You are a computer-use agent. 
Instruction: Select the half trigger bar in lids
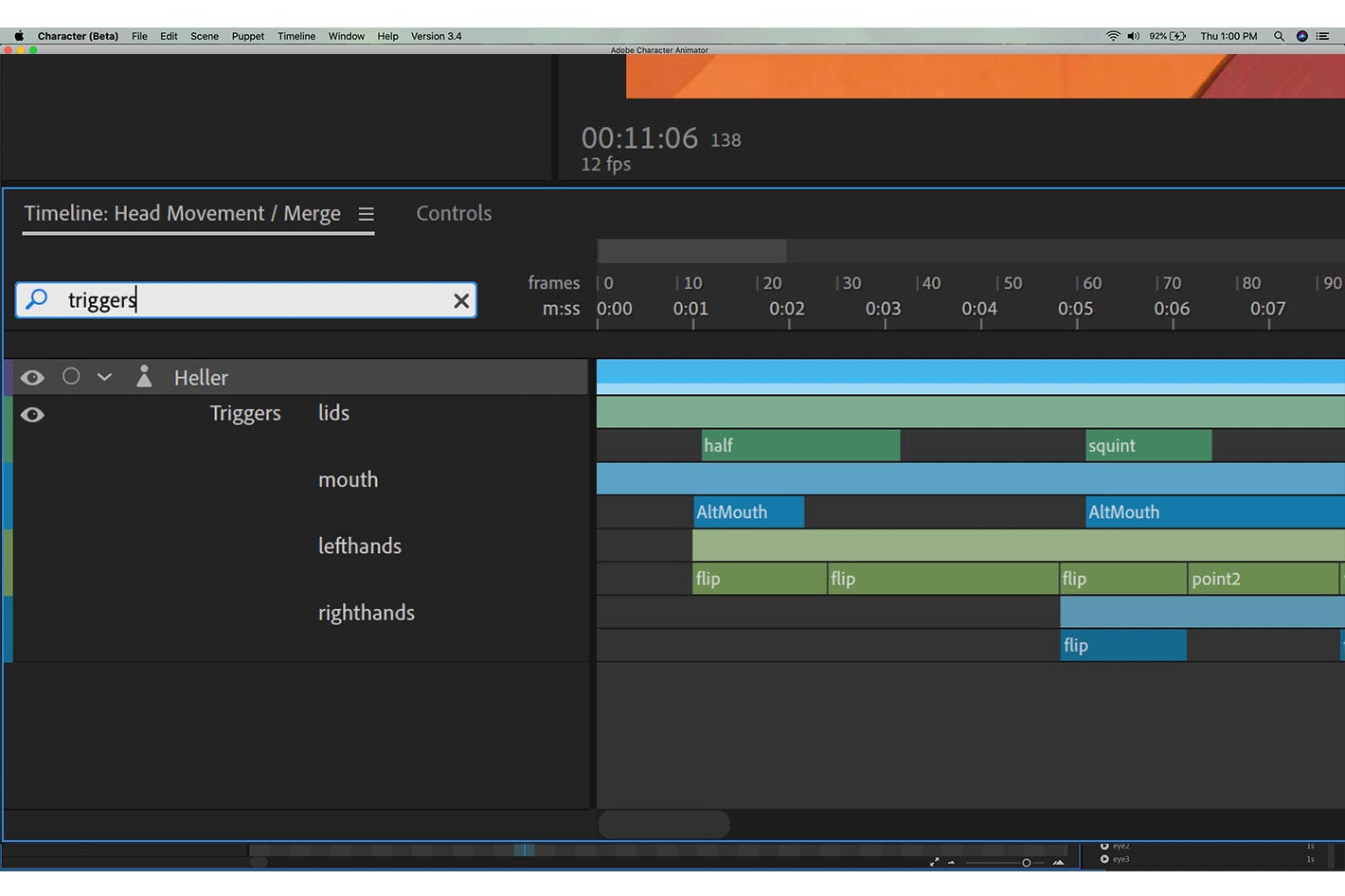pos(800,445)
